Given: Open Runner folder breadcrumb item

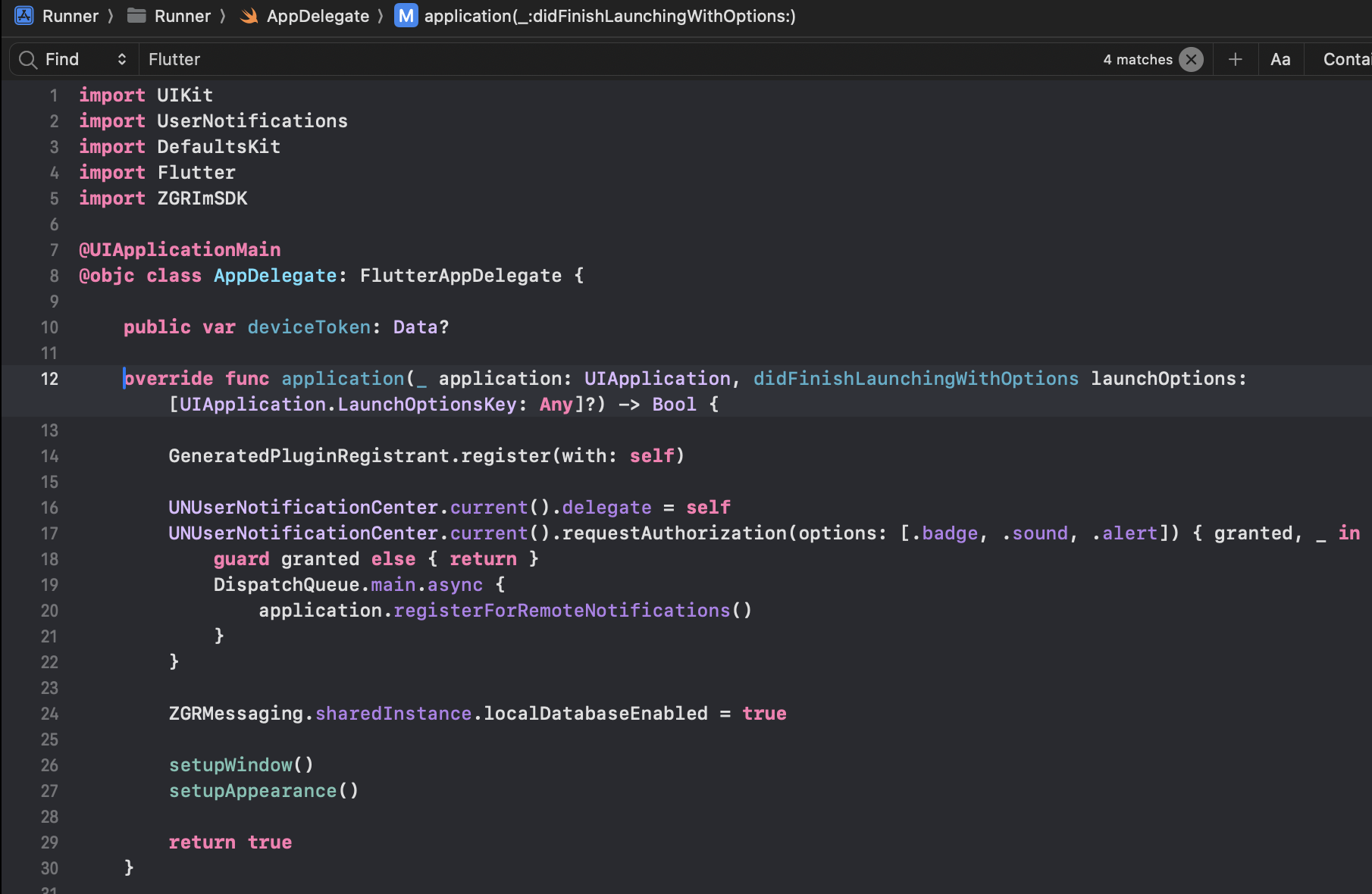Looking at the screenshot, I should pos(183,16).
